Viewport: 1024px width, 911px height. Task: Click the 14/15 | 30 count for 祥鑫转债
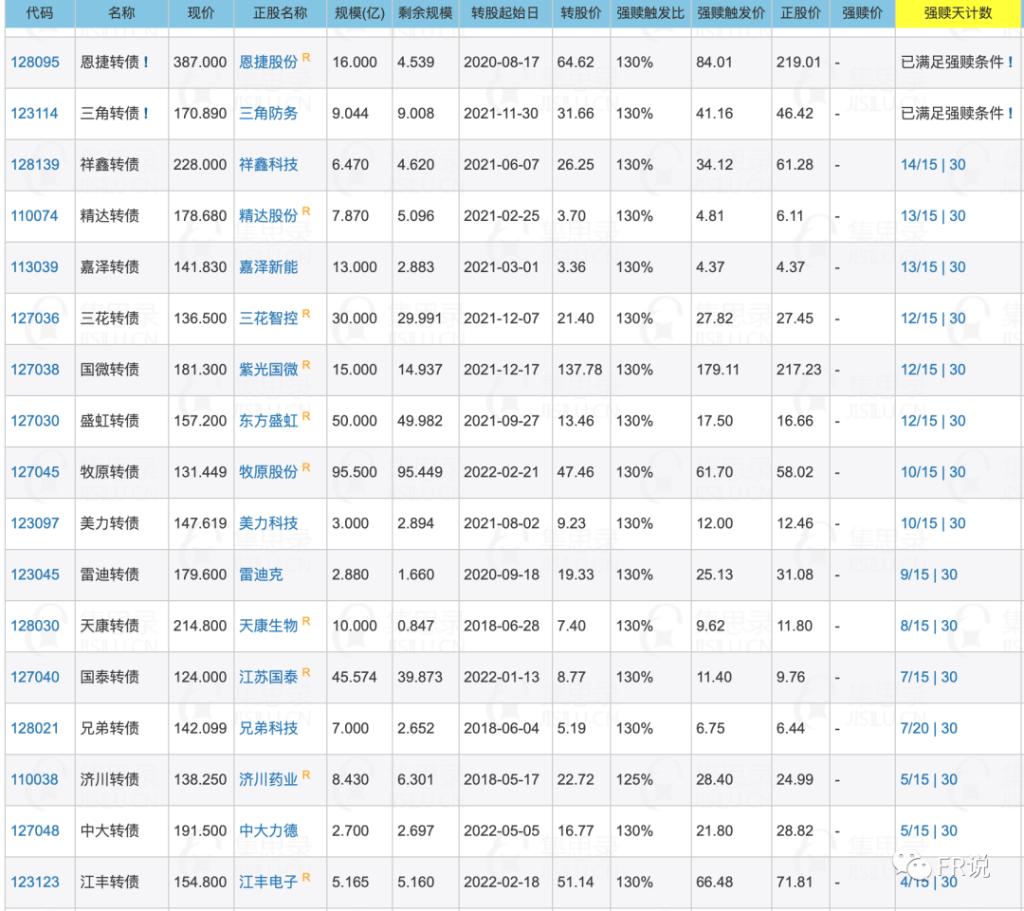933,164
